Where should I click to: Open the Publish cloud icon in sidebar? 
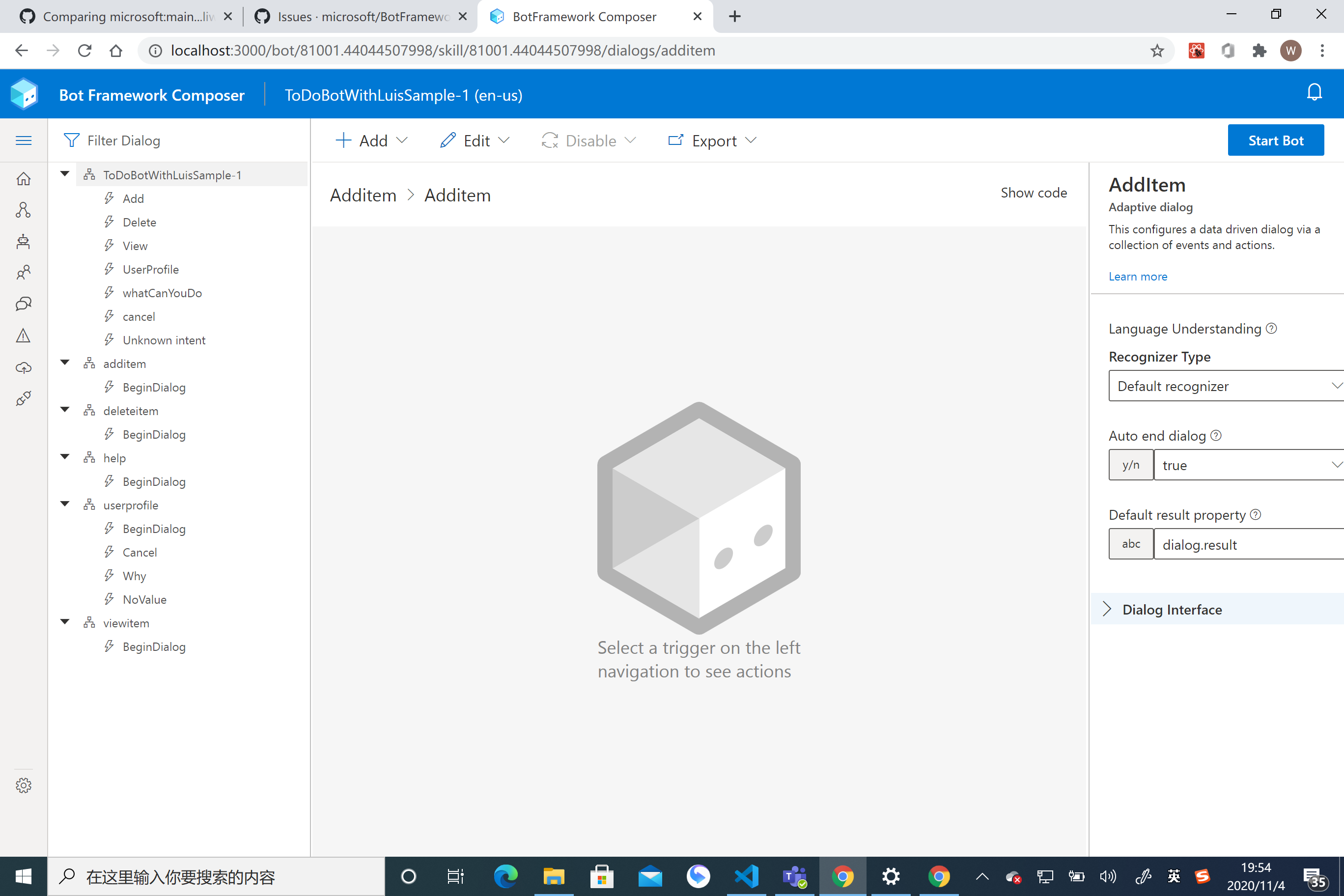[24, 367]
